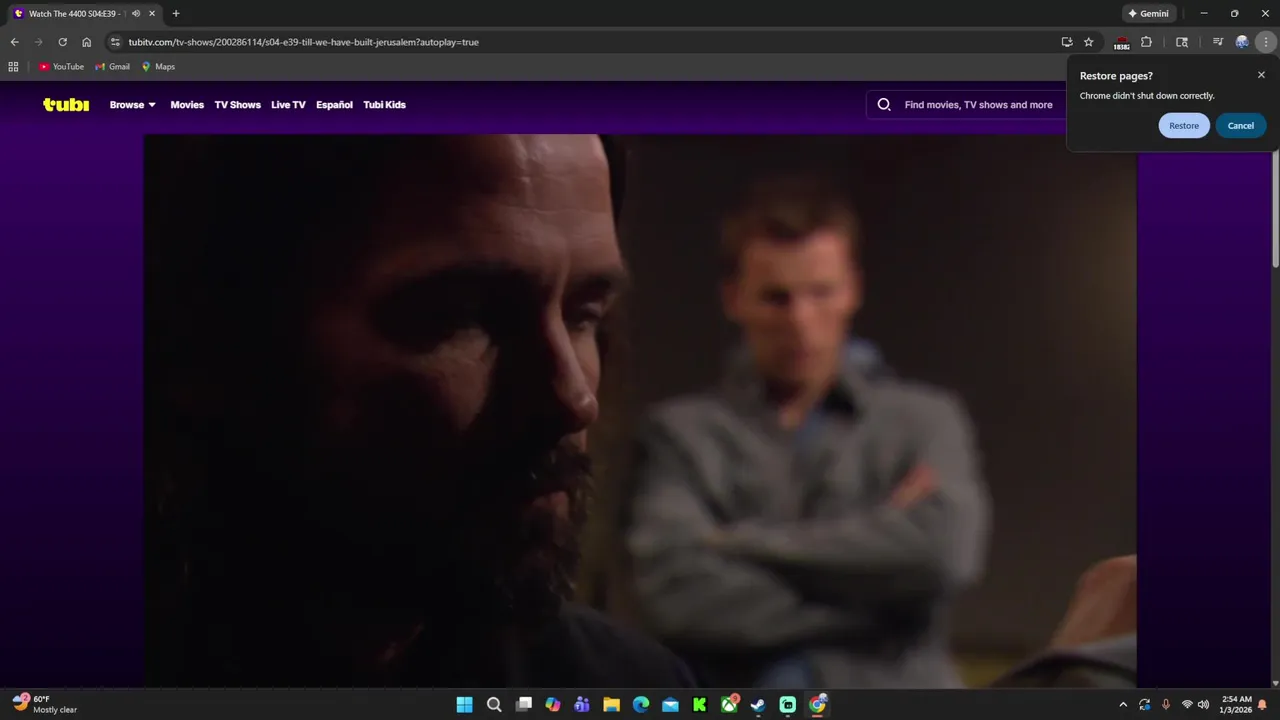Reload the Tubi page
The image size is (1280, 720).
coord(62,42)
